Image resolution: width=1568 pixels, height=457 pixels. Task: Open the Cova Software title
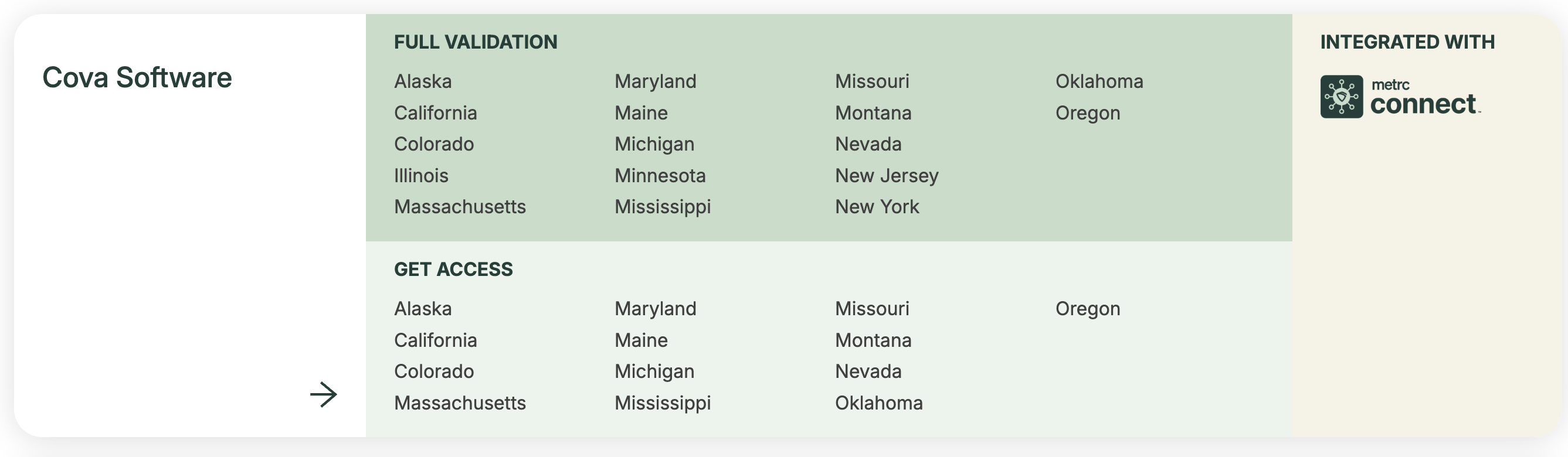point(137,77)
